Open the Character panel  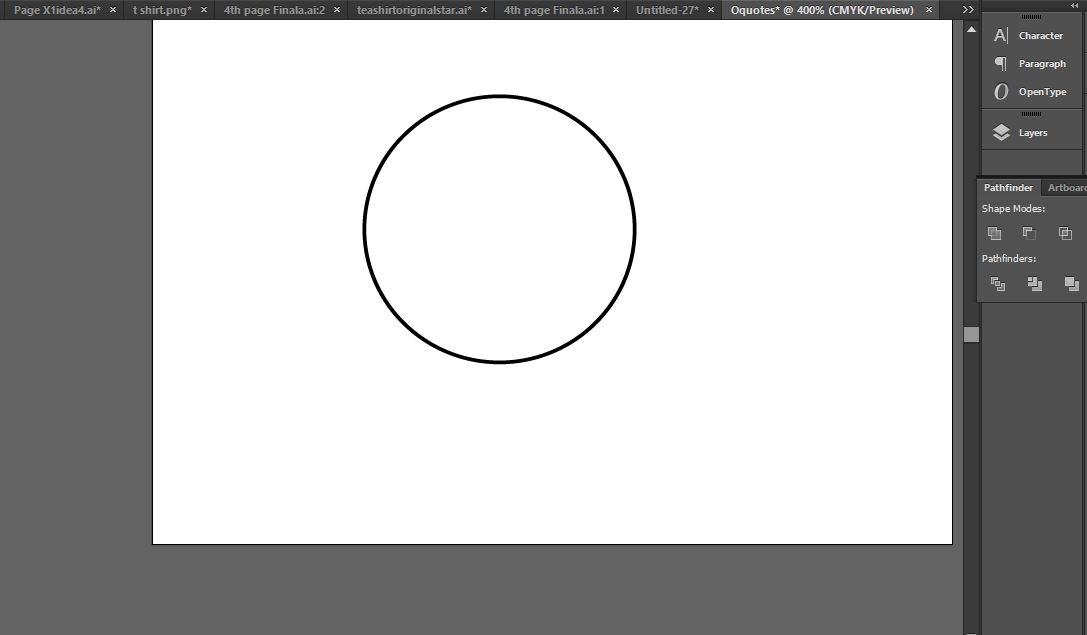(1029, 35)
